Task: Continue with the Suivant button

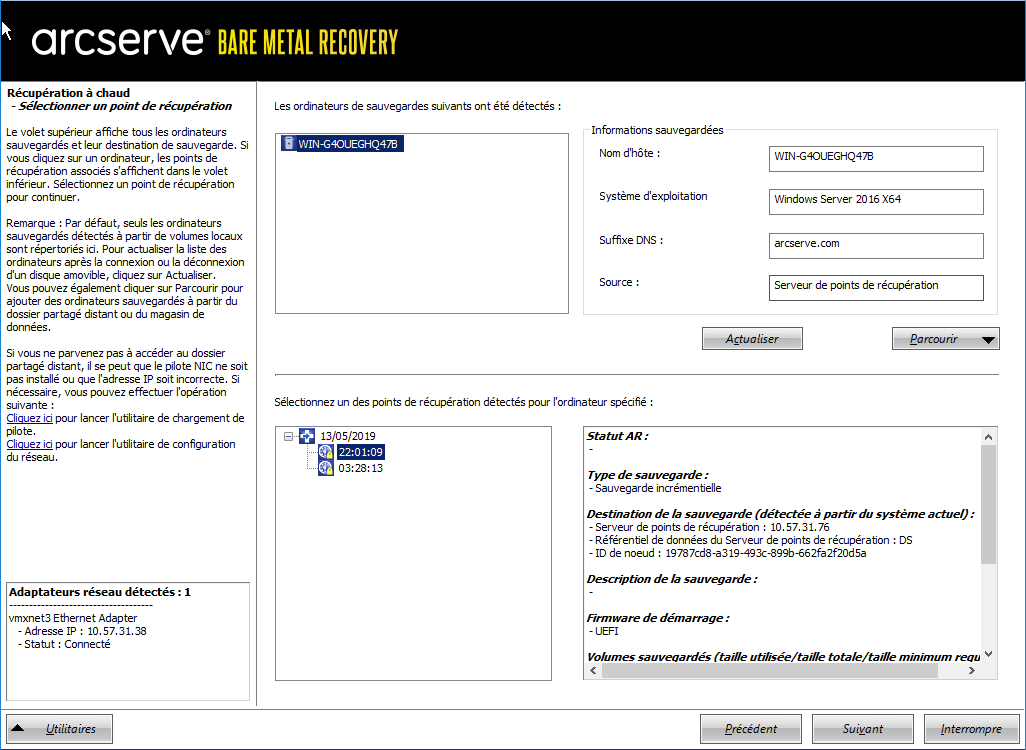Action: coord(862,729)
